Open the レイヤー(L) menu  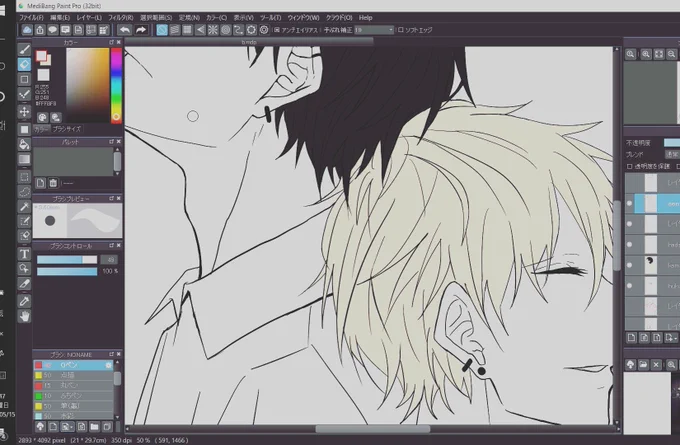click(89, 18)
